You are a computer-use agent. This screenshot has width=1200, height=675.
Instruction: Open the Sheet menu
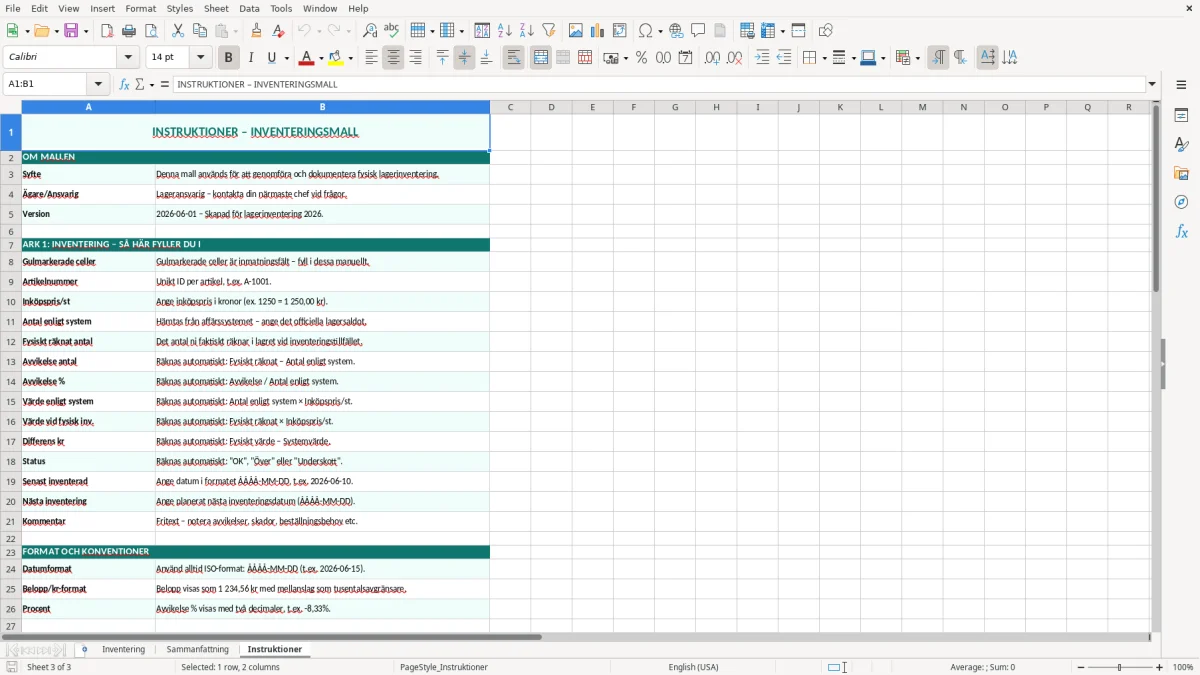pyautogui.click(x=211, y=8)
